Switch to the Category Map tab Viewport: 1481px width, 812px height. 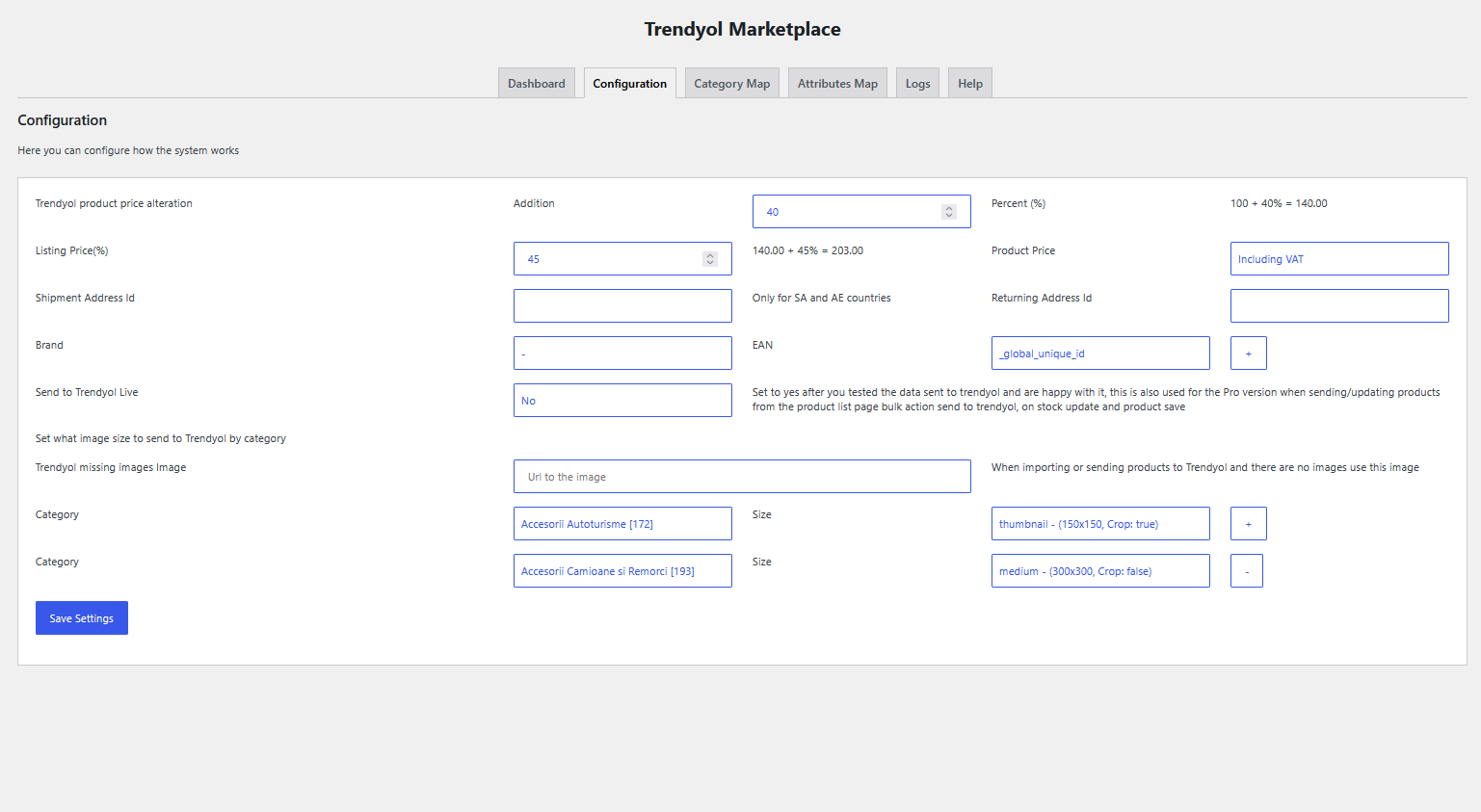731,84
